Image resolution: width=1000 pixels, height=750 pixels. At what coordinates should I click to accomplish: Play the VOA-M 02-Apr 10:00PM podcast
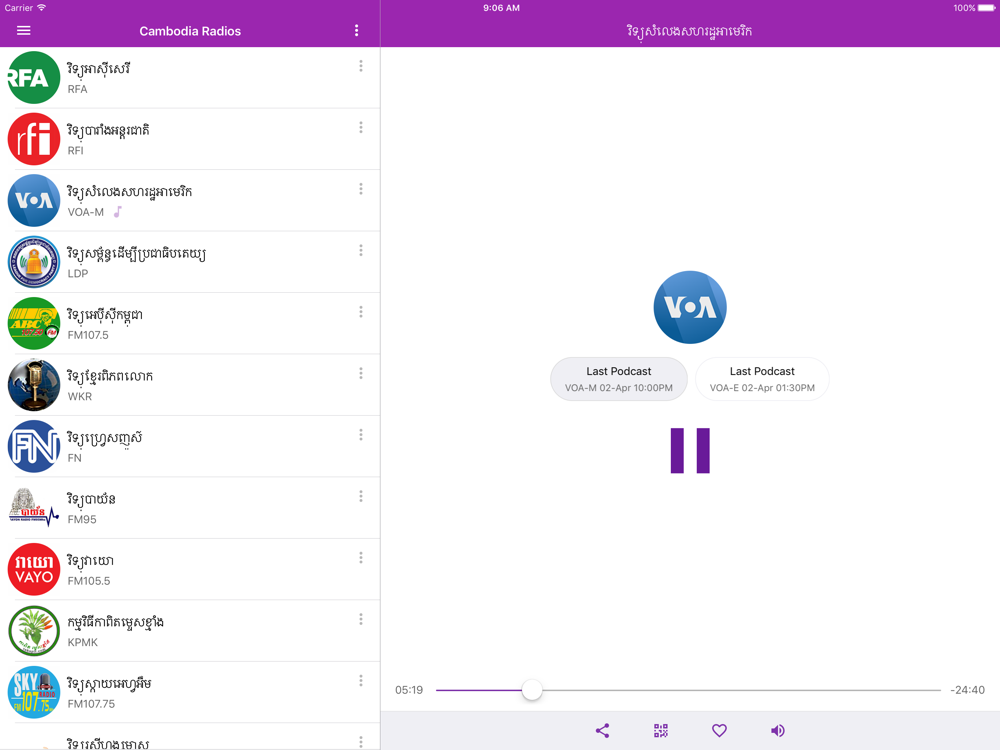(x=619, y=379)
